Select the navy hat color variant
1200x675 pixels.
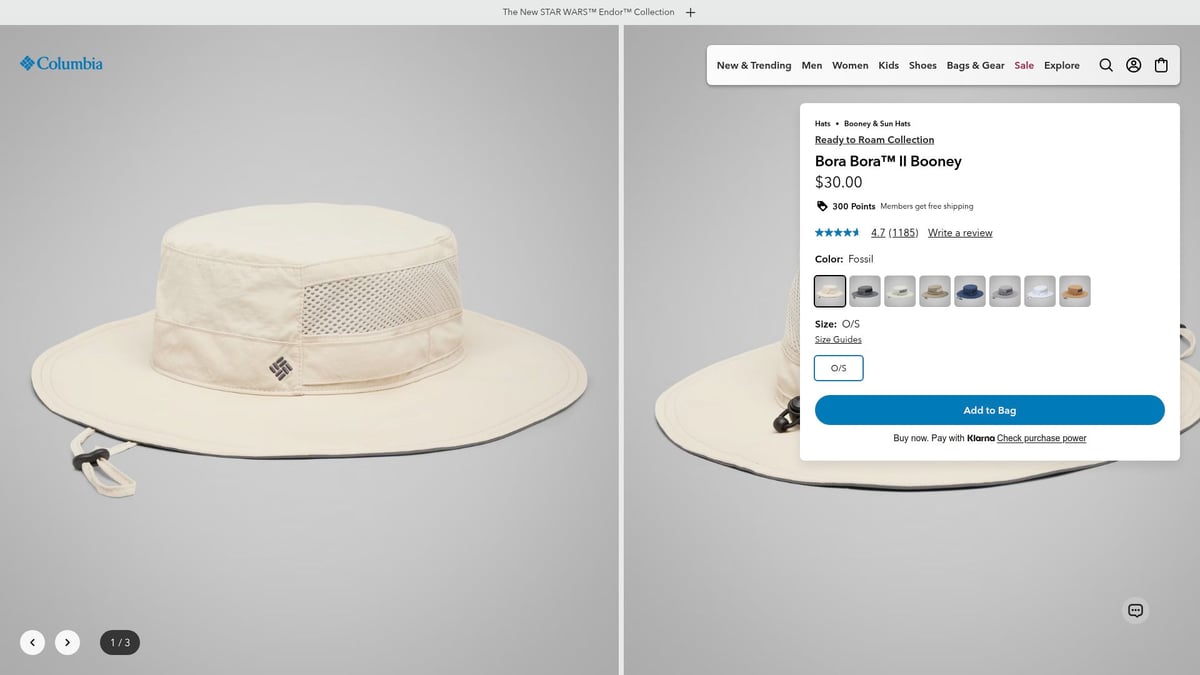(x=969, y=290)
